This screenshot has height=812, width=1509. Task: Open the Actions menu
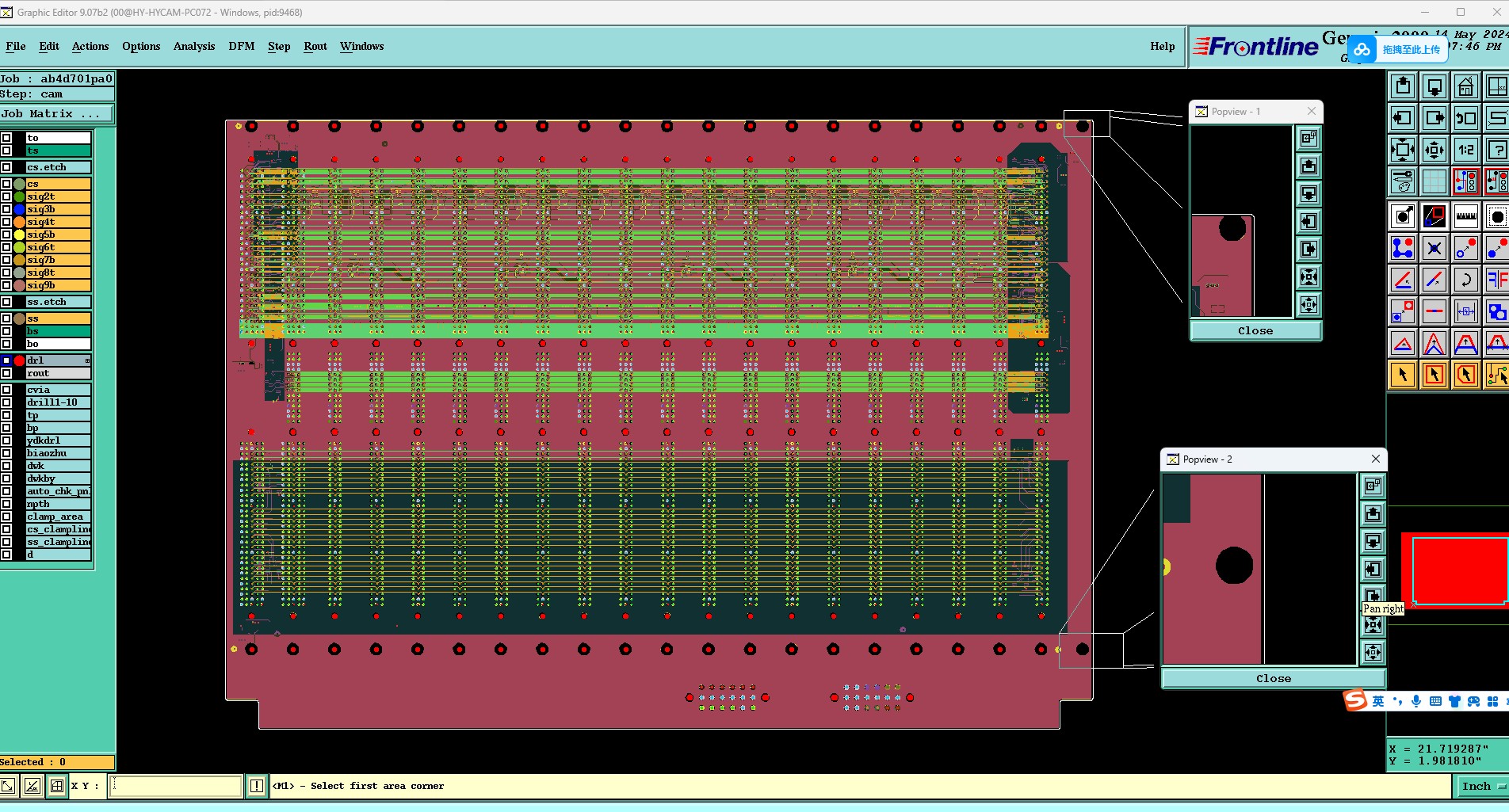90,46
